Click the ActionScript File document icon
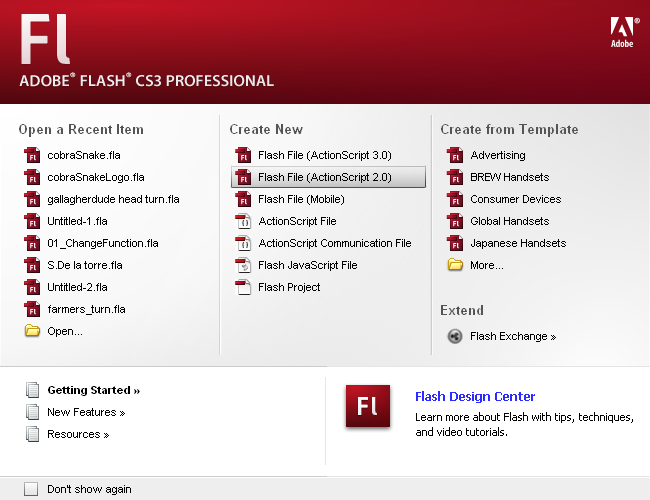 (x=242, y=221)
